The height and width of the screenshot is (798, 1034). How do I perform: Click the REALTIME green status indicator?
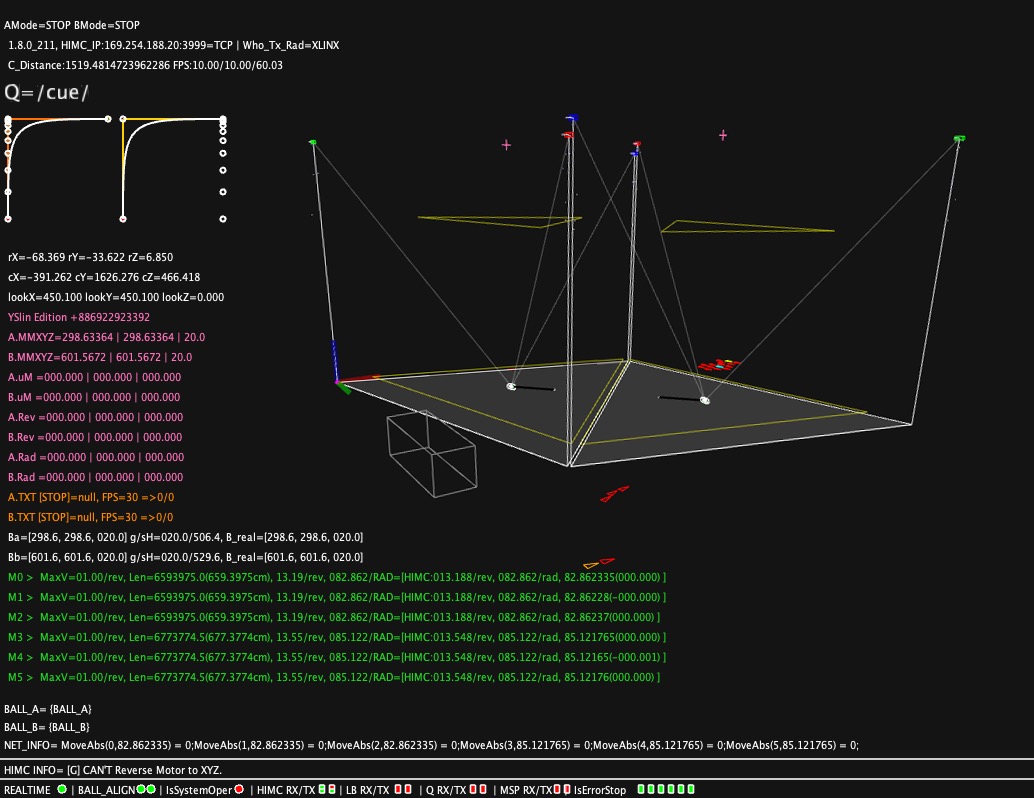point(62,790)
